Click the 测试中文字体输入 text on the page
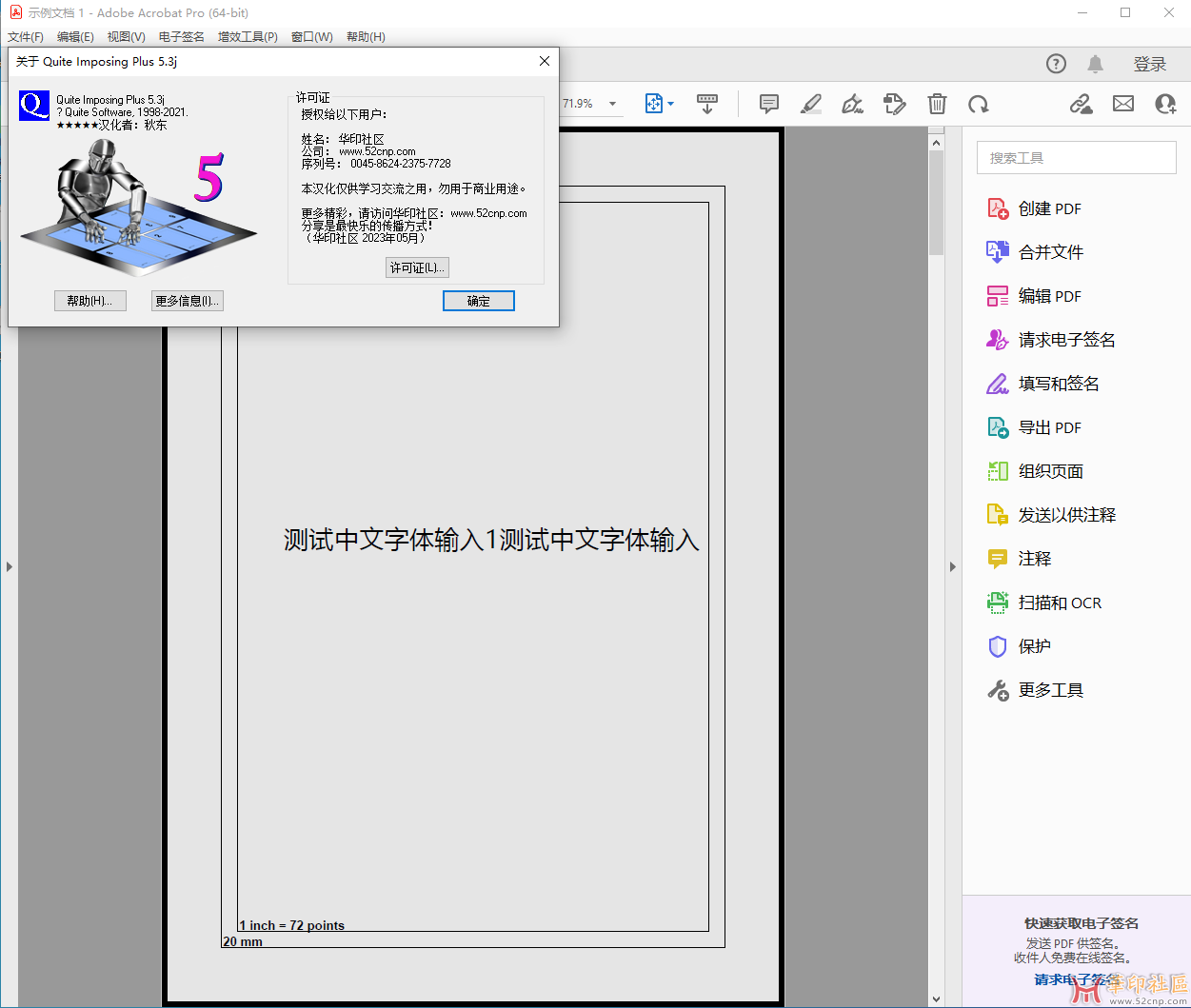 491,540
